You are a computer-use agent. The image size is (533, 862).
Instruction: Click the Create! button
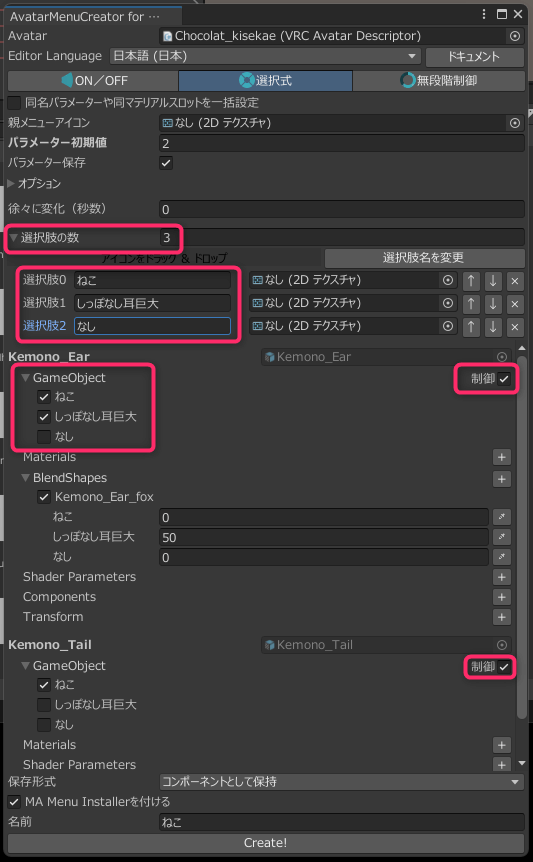(266, 843)
